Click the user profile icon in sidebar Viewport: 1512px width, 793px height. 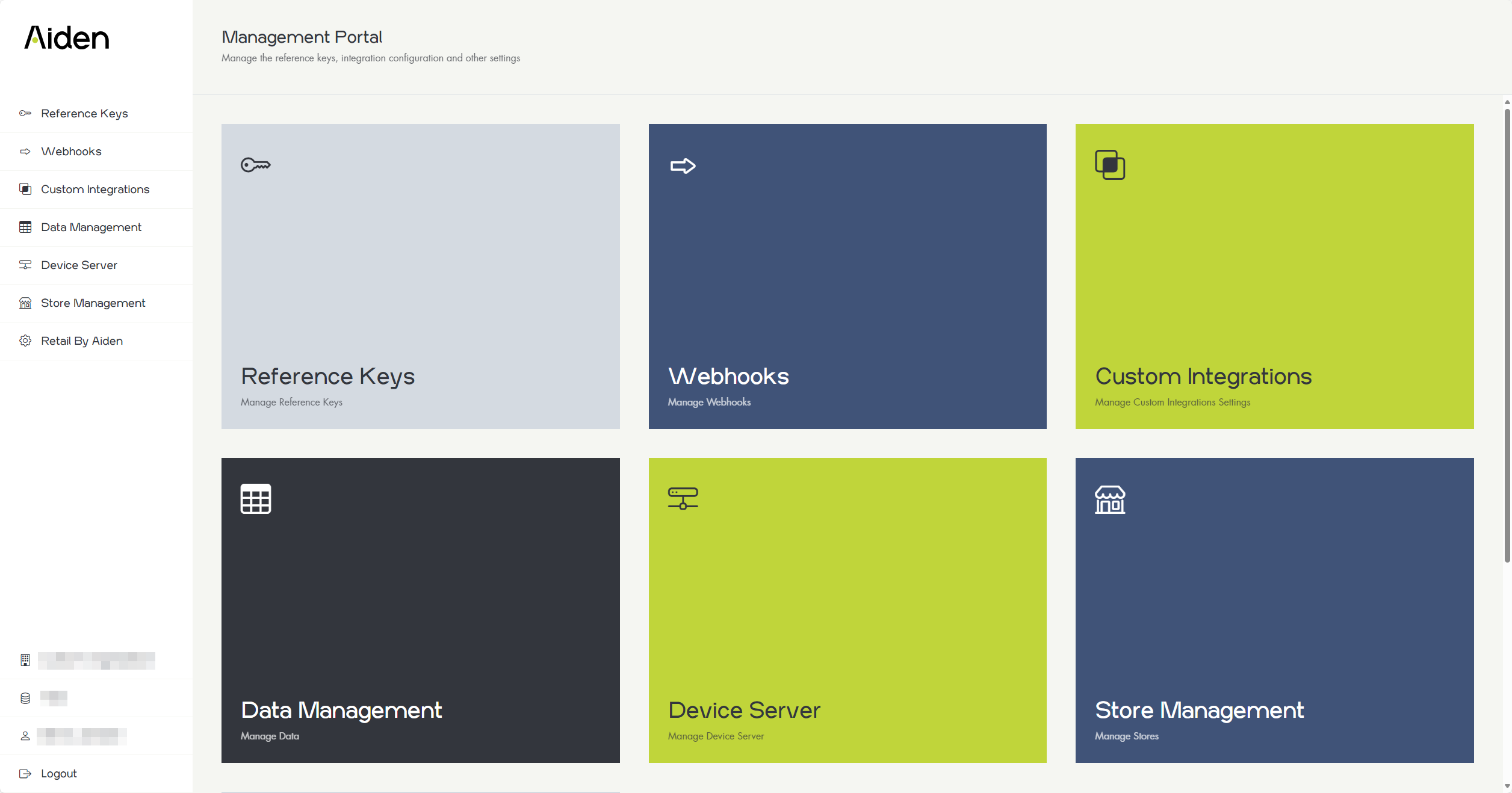tap(25, 736)
